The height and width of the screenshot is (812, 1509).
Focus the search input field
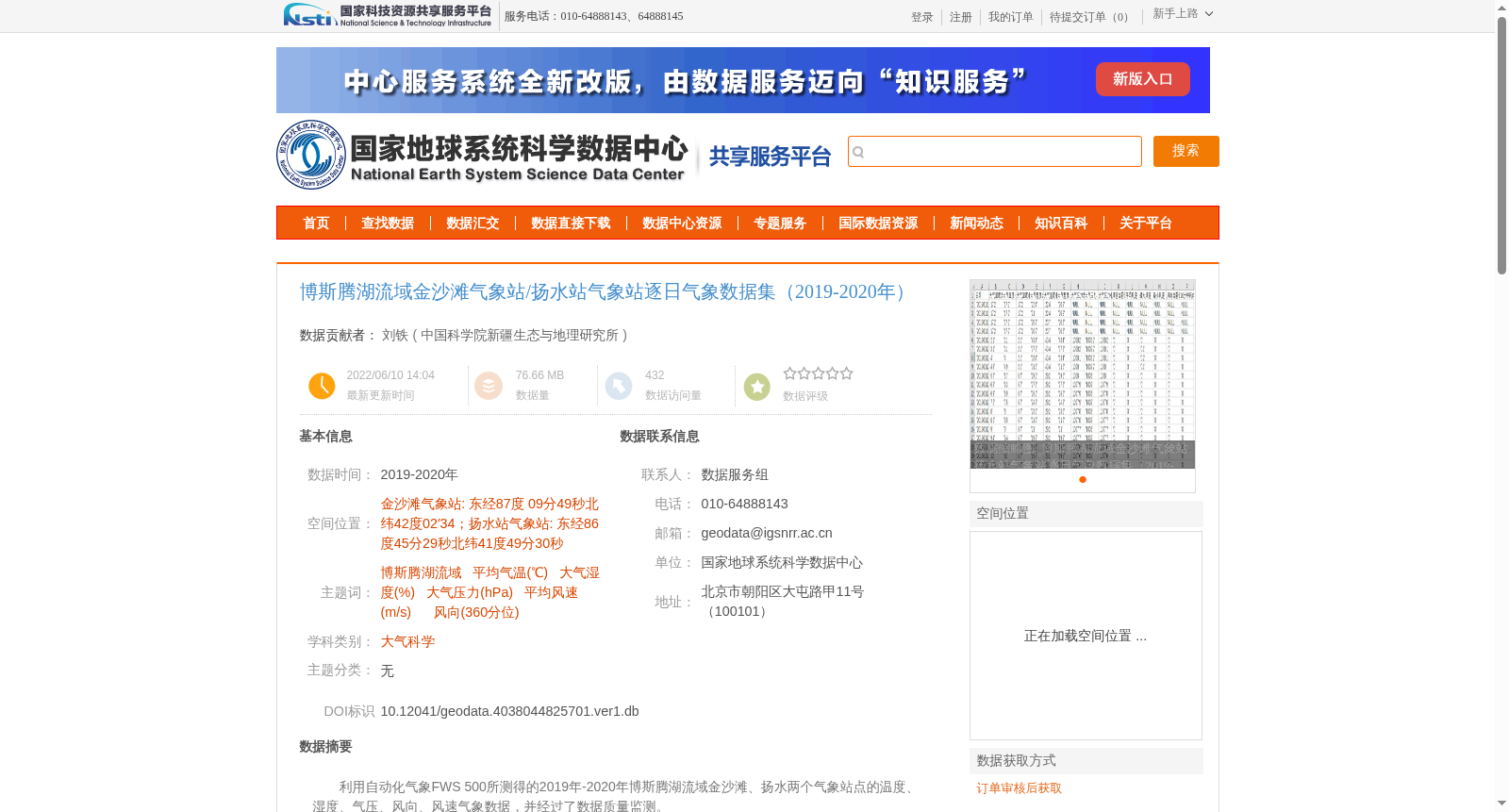click(x=994, y=151)
